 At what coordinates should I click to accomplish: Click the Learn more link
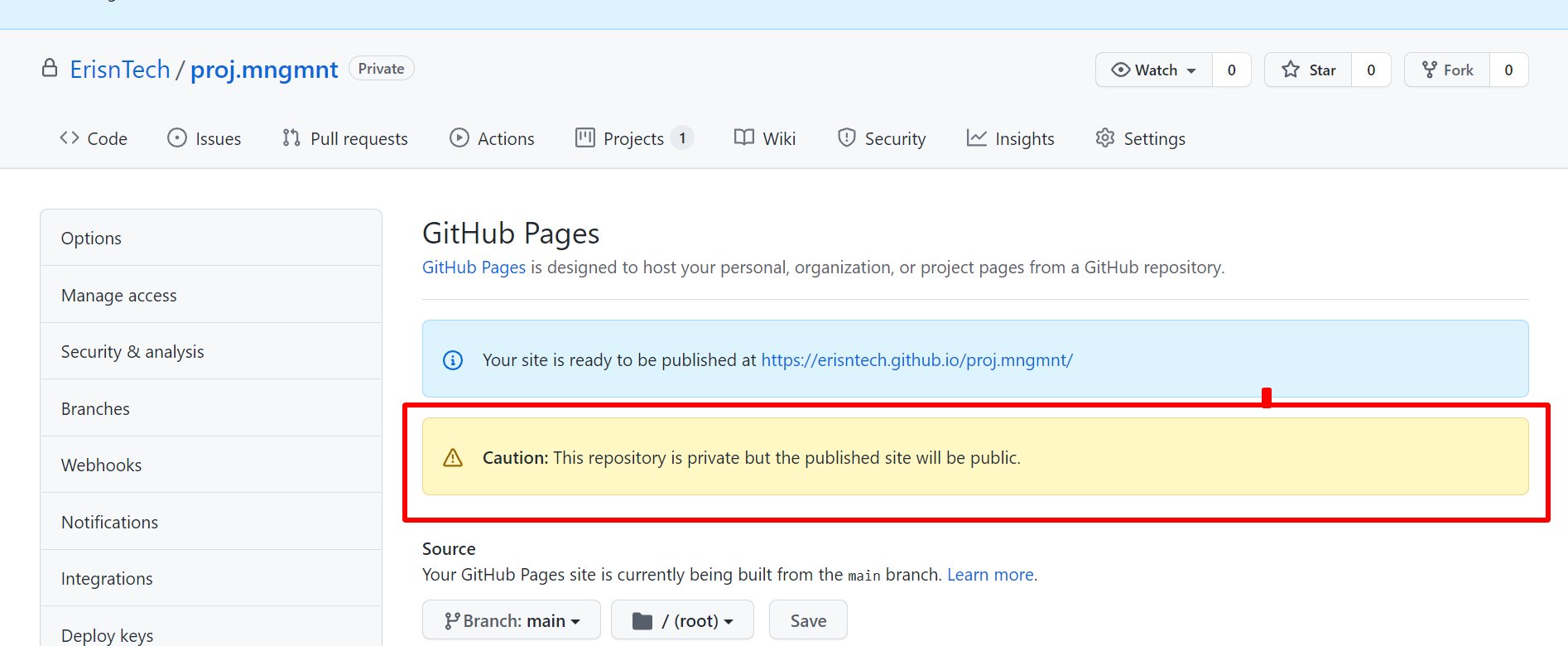click(990, 575)
